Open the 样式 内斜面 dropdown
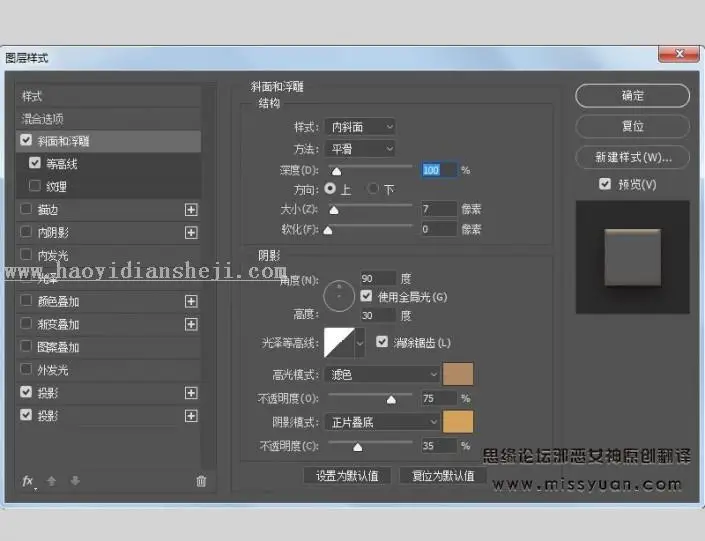705x541 pixels. (x=360, y=127)
